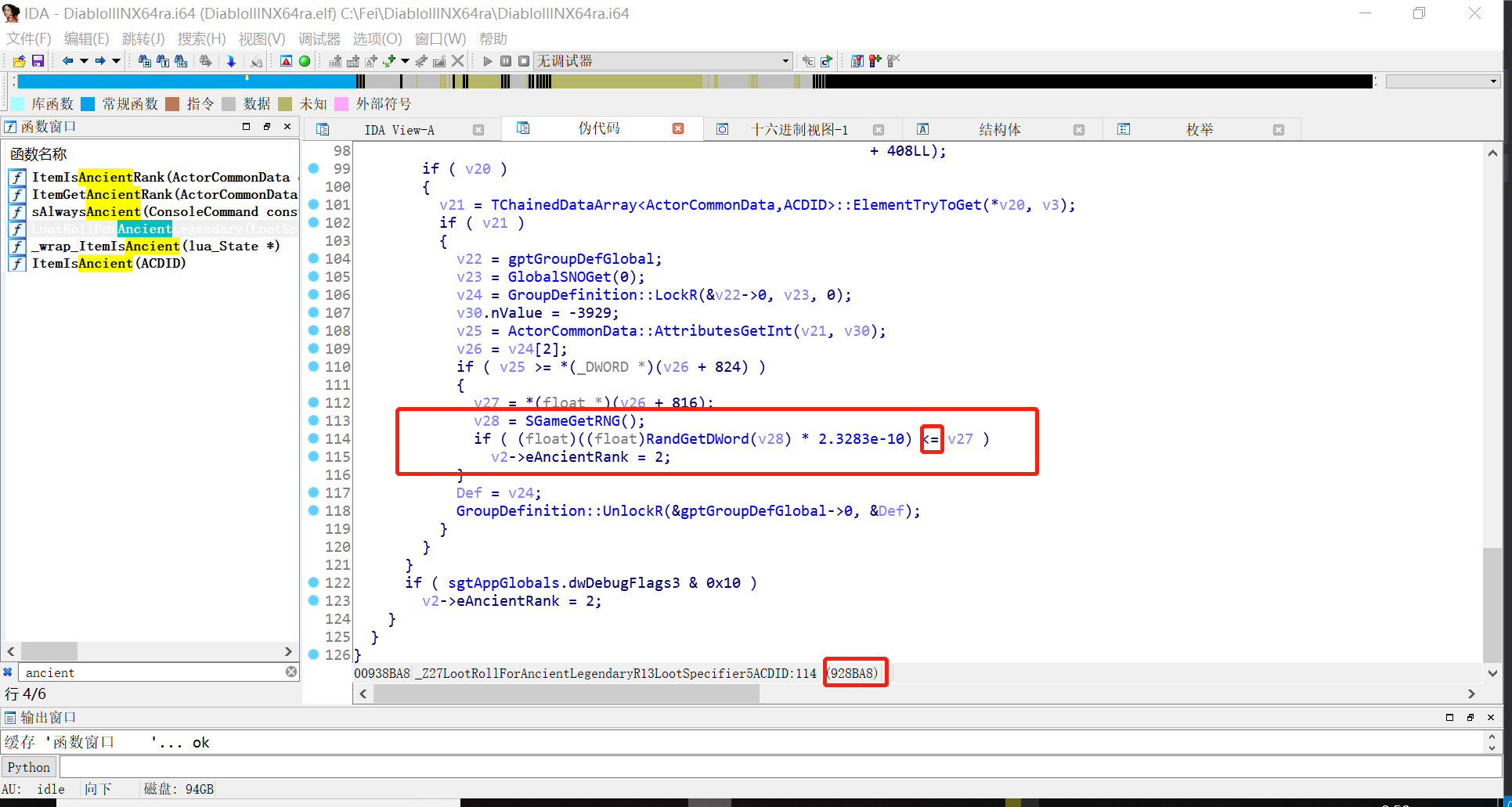Open the 跳转(J) menu
Screen dimensions: 1512x807
click(x=143, y=38)
